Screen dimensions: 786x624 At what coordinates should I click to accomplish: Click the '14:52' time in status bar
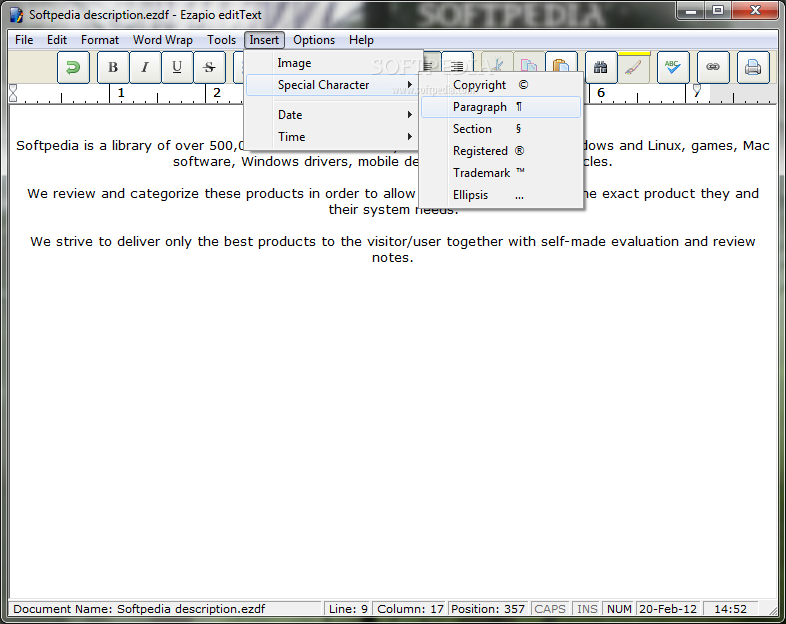(x=730, y=609)
